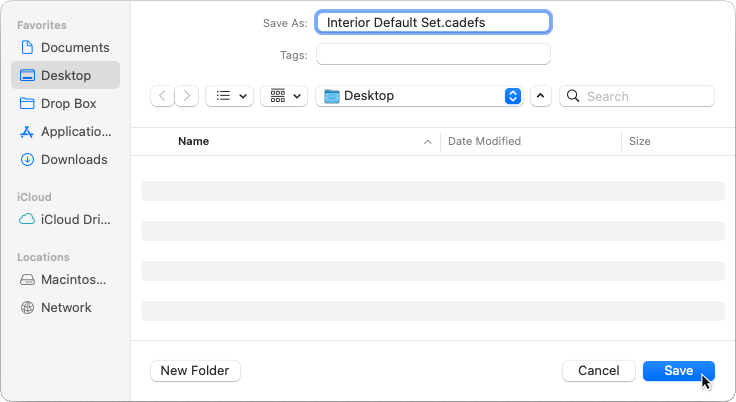
Task: Open Macintosh HD location
Action: coord(65,279)
